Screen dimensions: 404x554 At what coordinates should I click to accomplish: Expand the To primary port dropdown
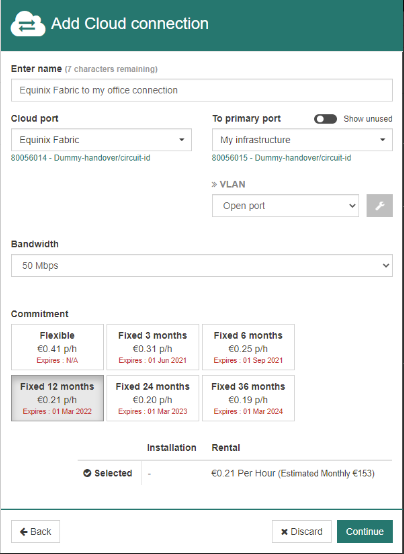[x=302, y=140]
